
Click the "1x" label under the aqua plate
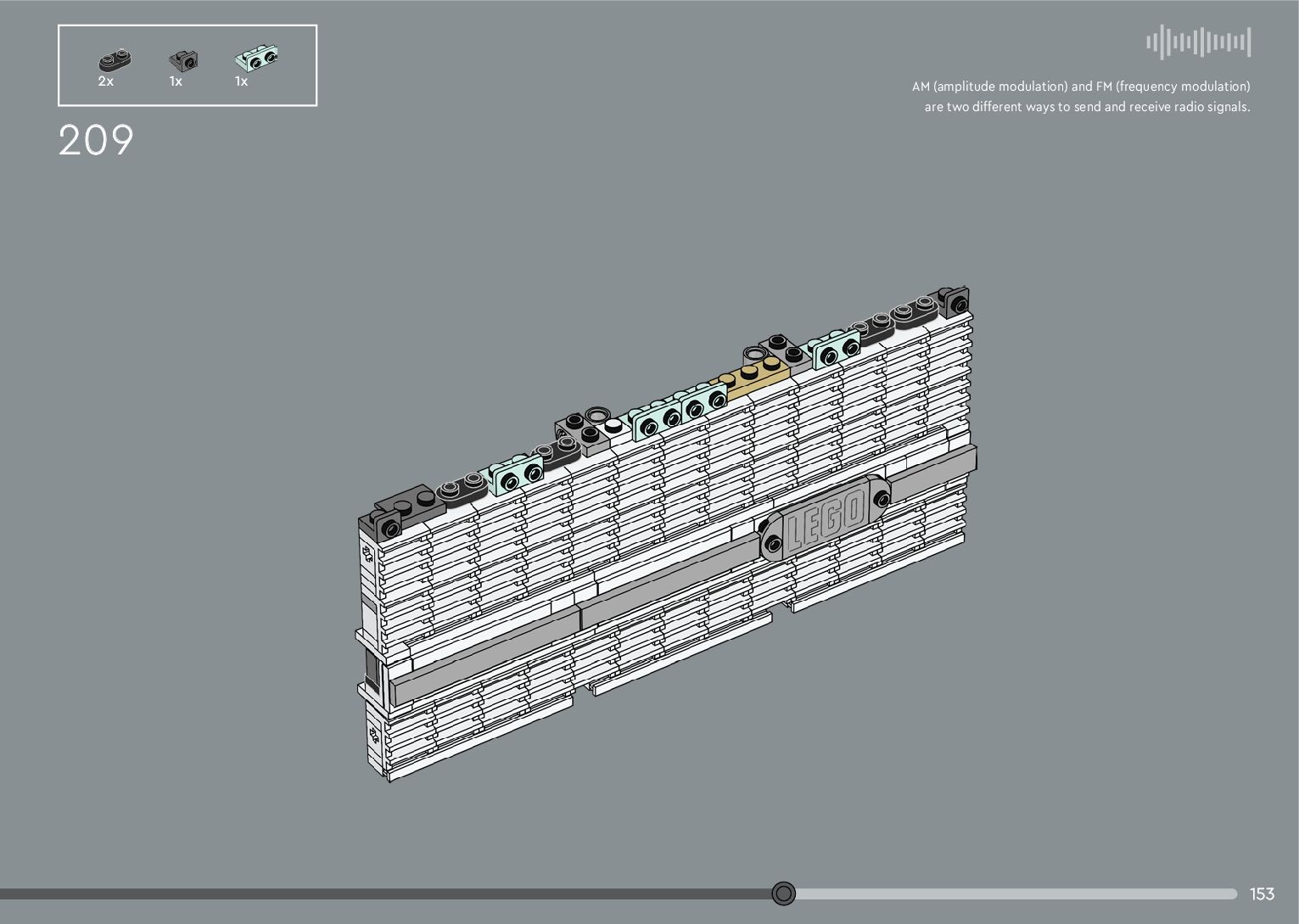point(242,81)
